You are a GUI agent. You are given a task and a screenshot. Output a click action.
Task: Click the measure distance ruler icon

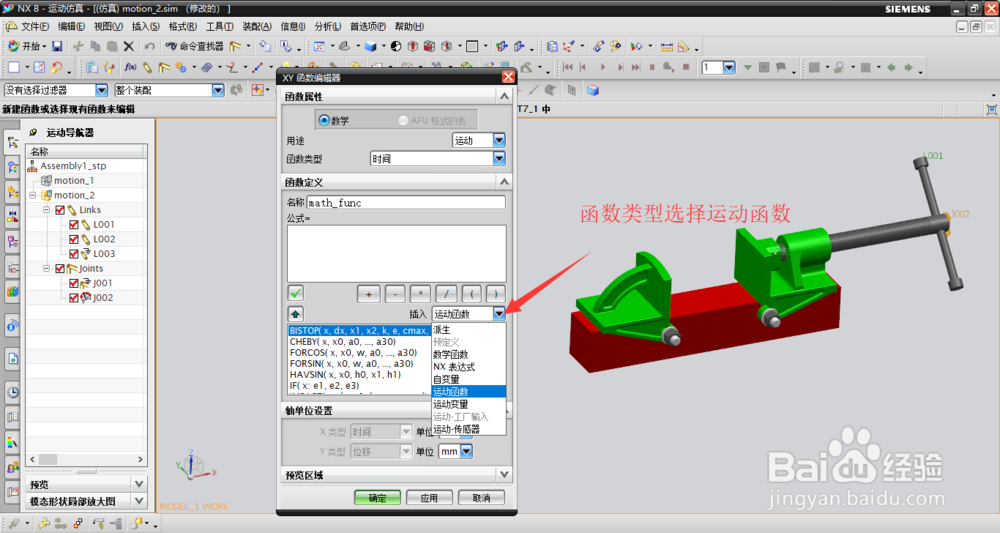point(666,46)
